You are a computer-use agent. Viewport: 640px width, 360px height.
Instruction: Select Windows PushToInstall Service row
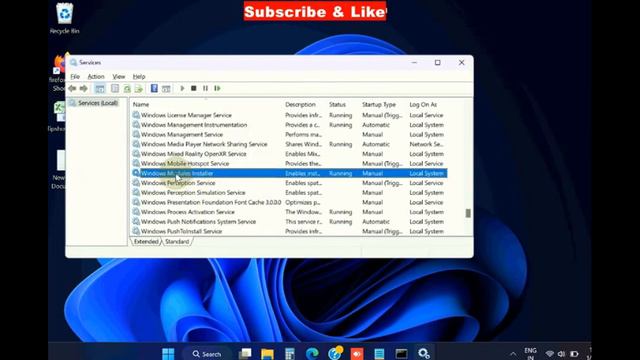click(x=289, y=231)
